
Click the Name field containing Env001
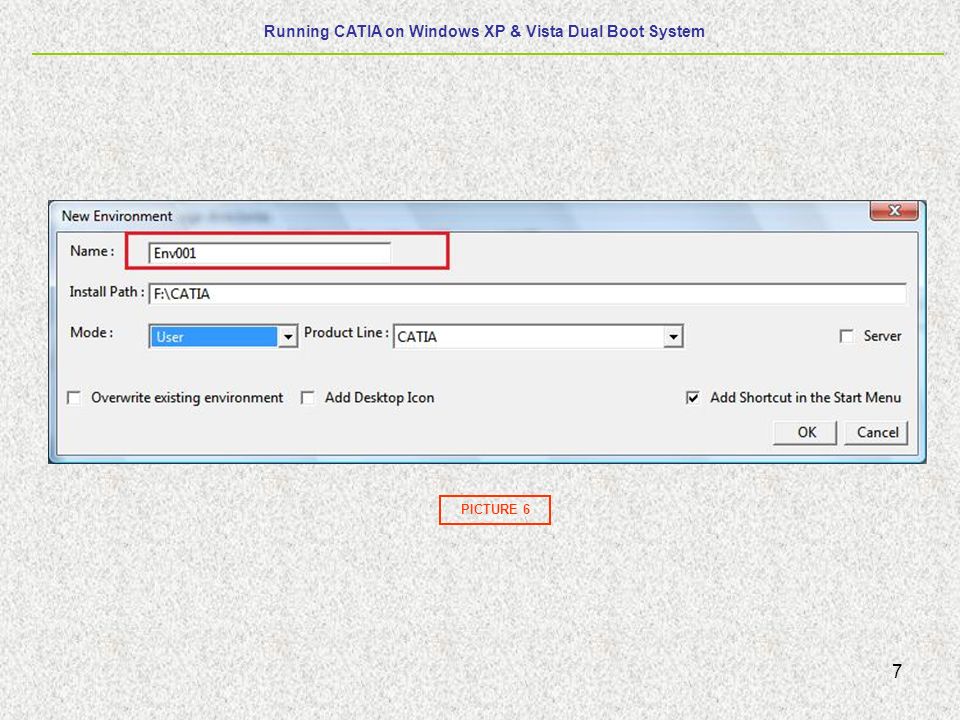(x=269, y=253)
